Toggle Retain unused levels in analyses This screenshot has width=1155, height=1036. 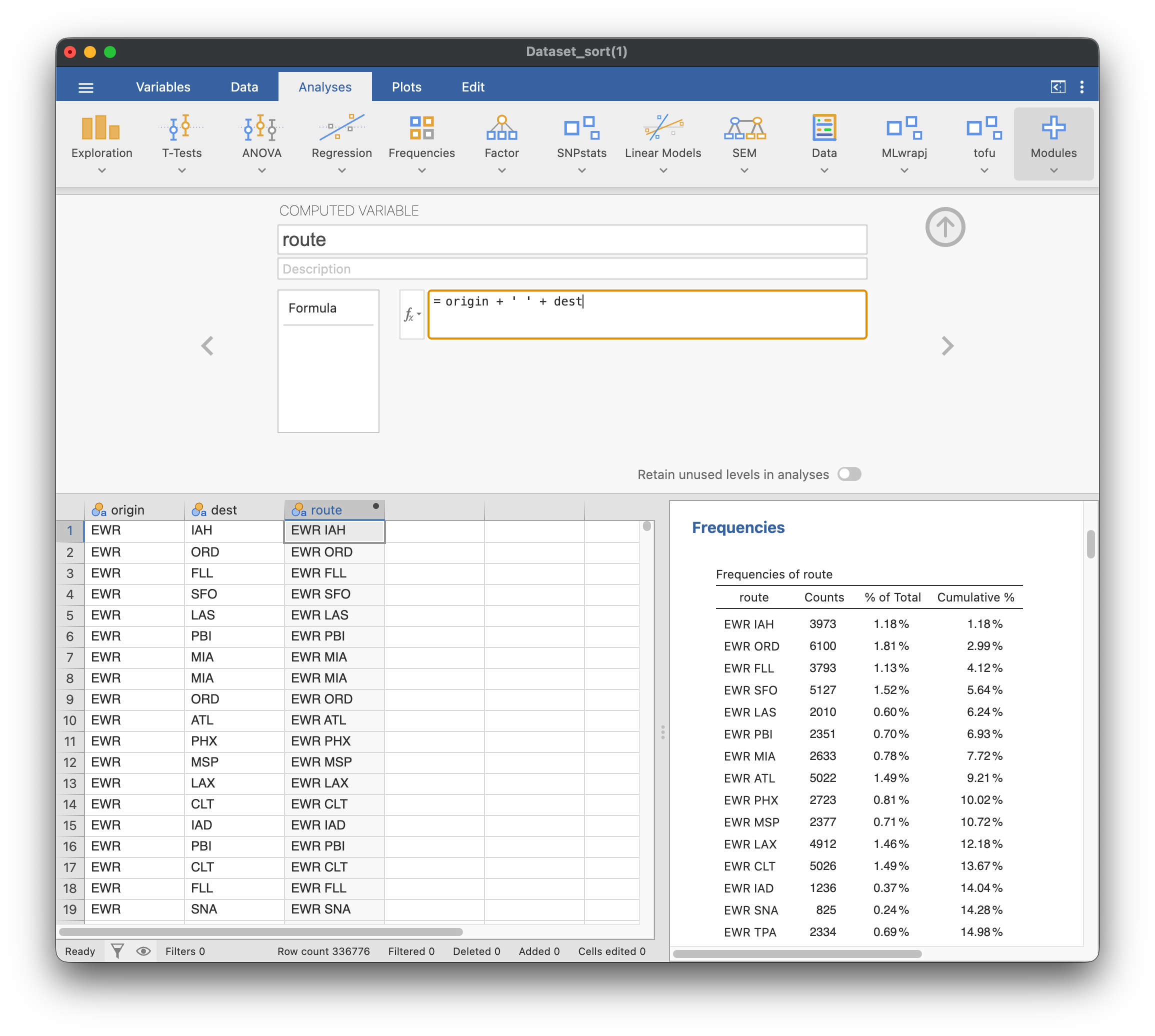848,473
